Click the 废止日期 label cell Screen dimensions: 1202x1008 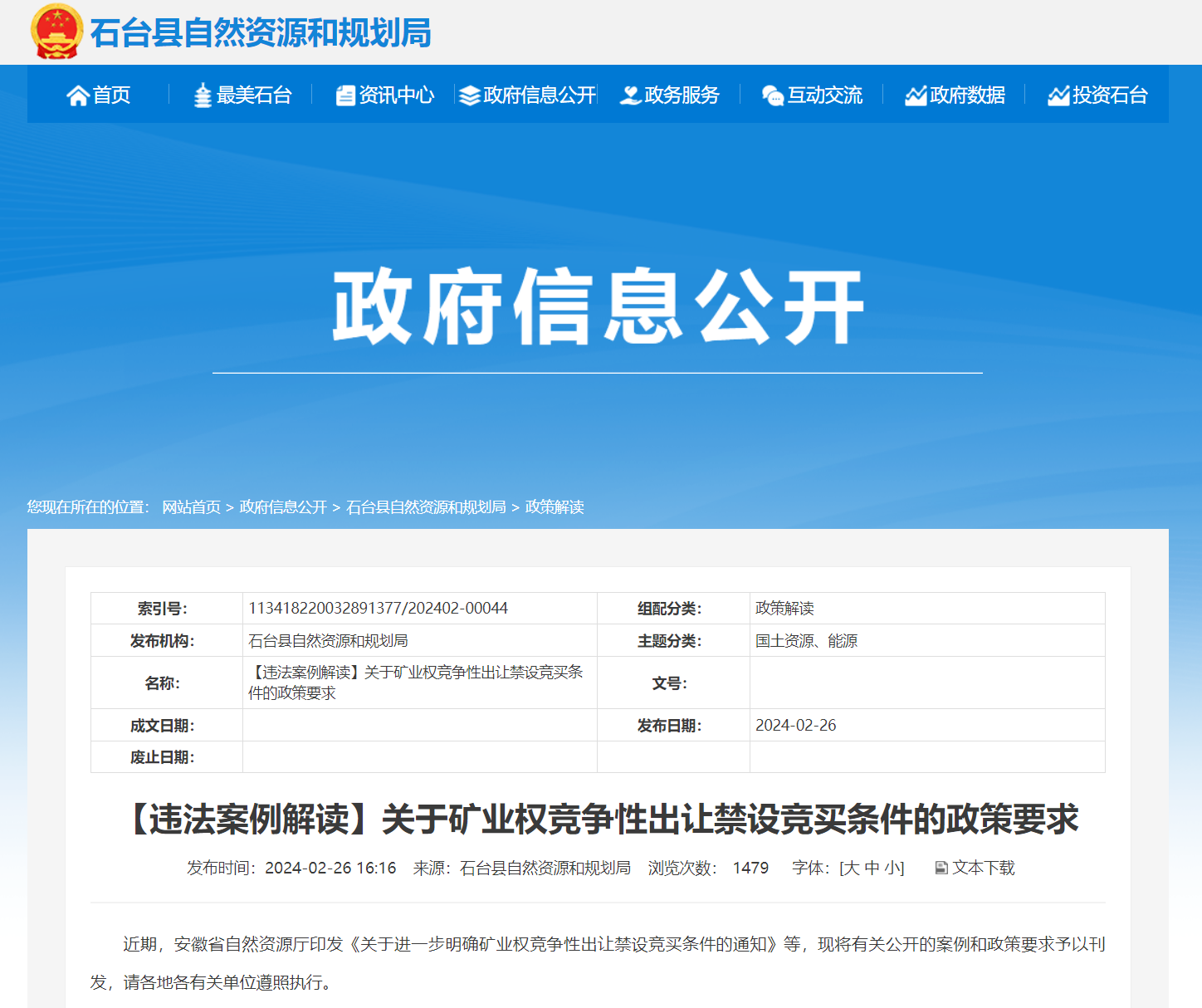pyautogui.click(x=167, y=757)
